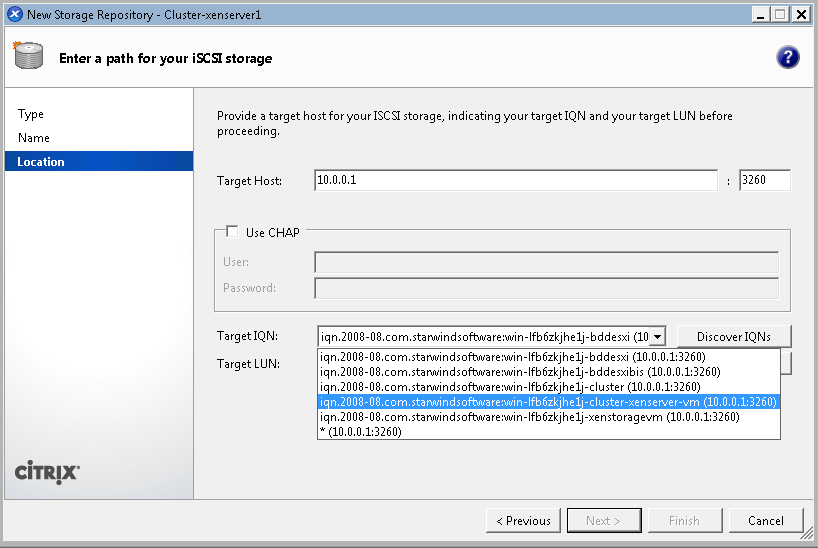Click the storage disk icon in header
This screenshot has width=818, height=548.
[28, 57]
